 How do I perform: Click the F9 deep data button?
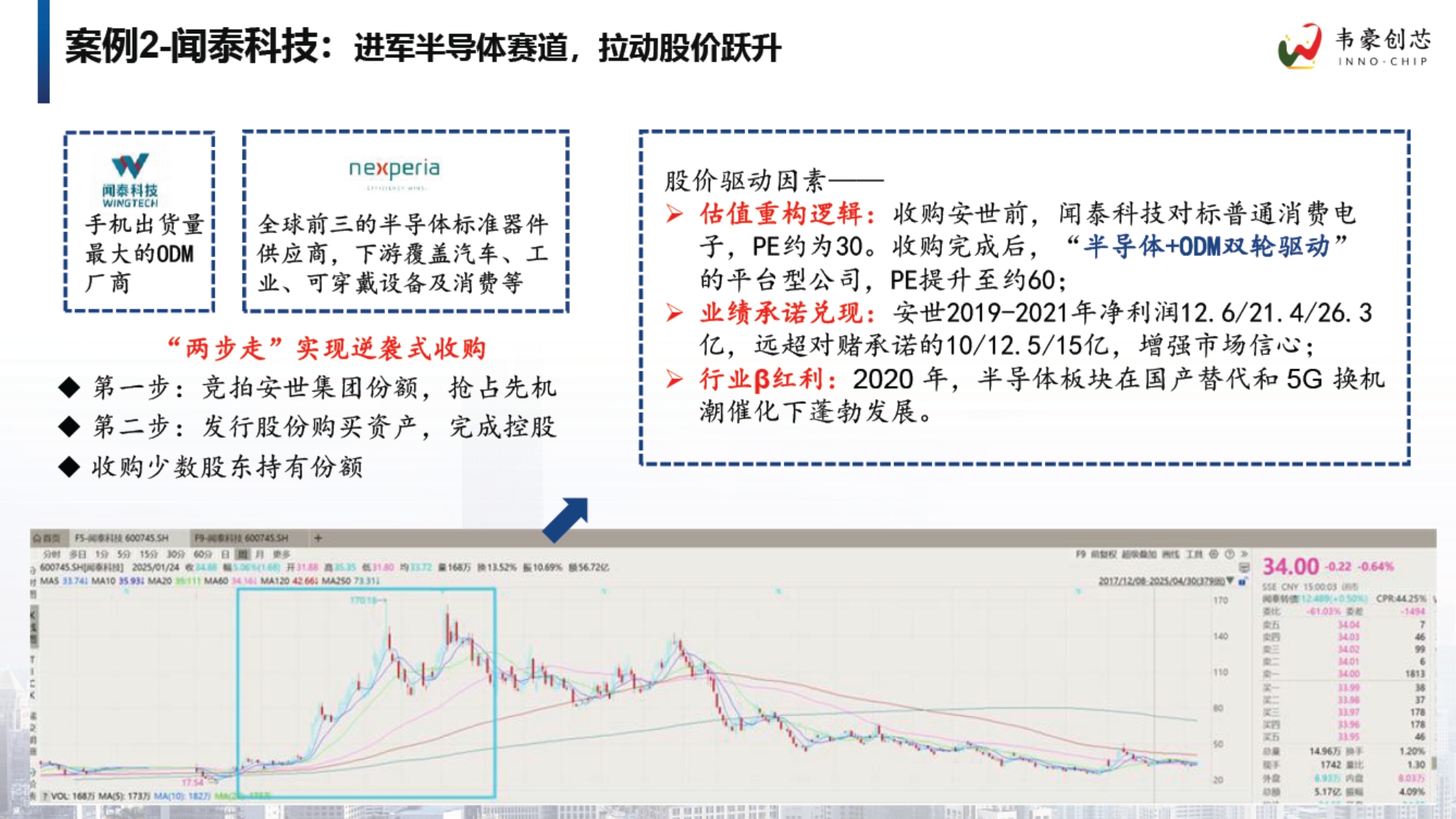1080,554
